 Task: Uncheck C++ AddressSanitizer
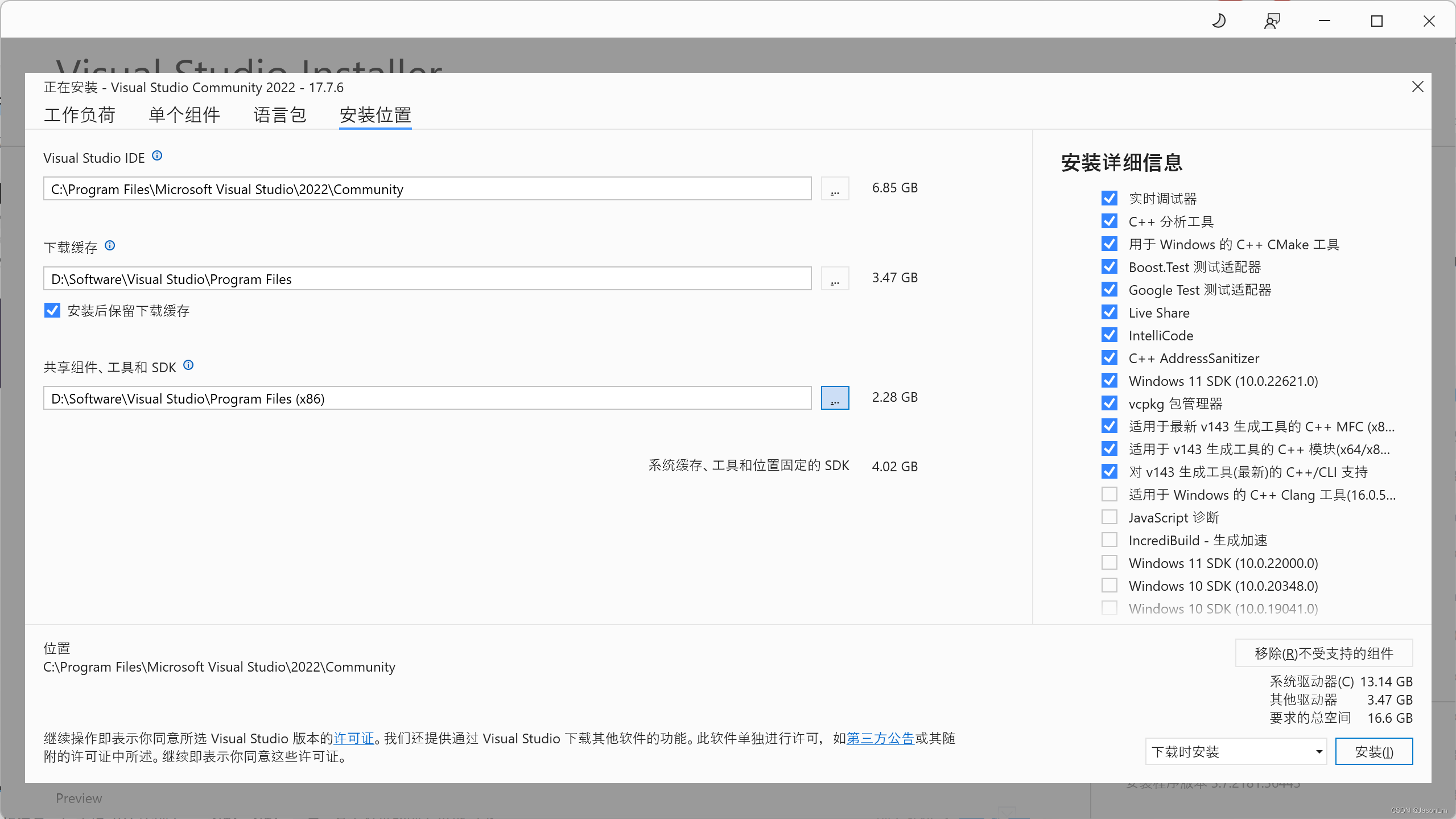(1109, 357)
